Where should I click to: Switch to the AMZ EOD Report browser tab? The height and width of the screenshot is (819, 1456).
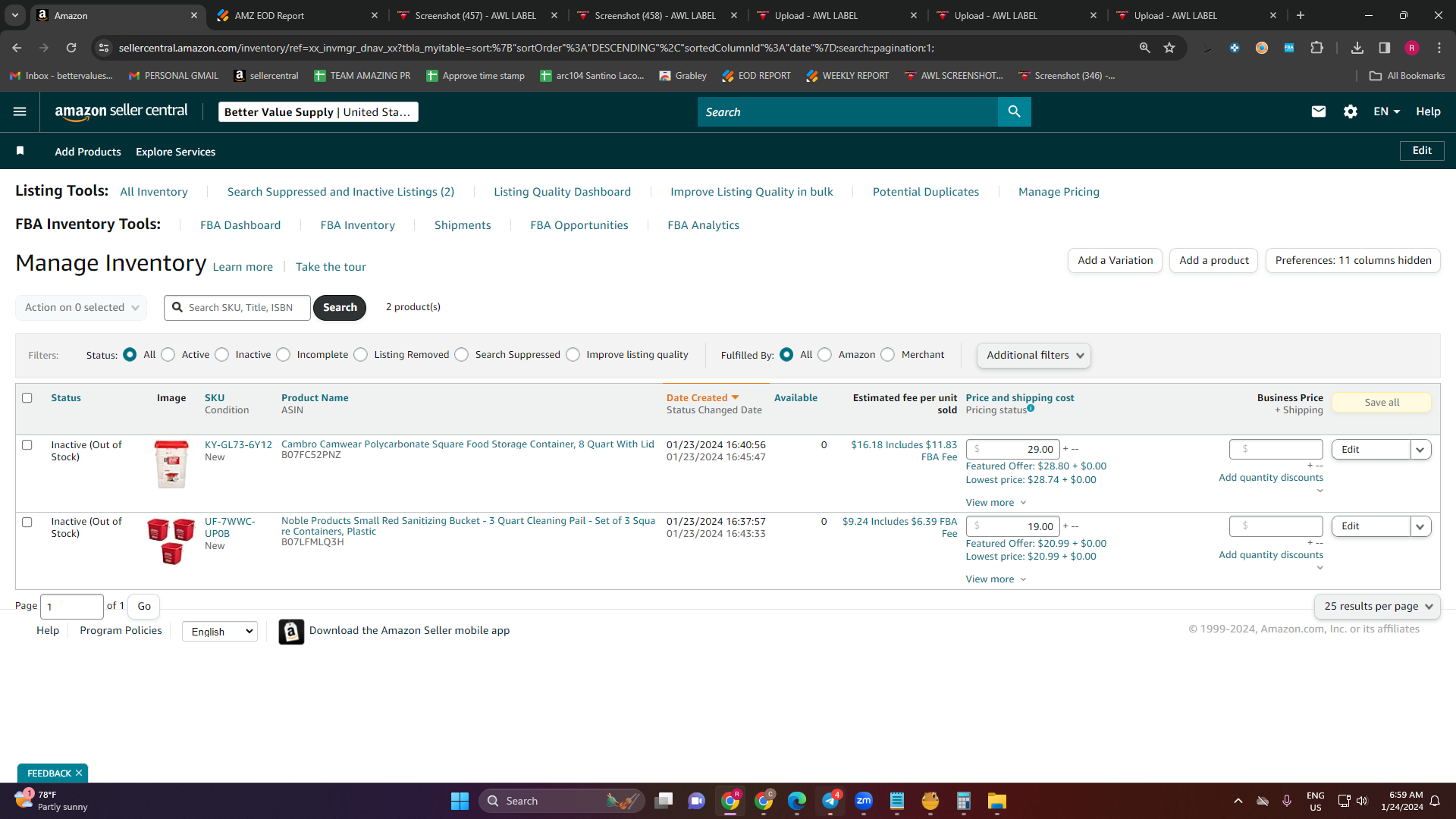(297, 15)
